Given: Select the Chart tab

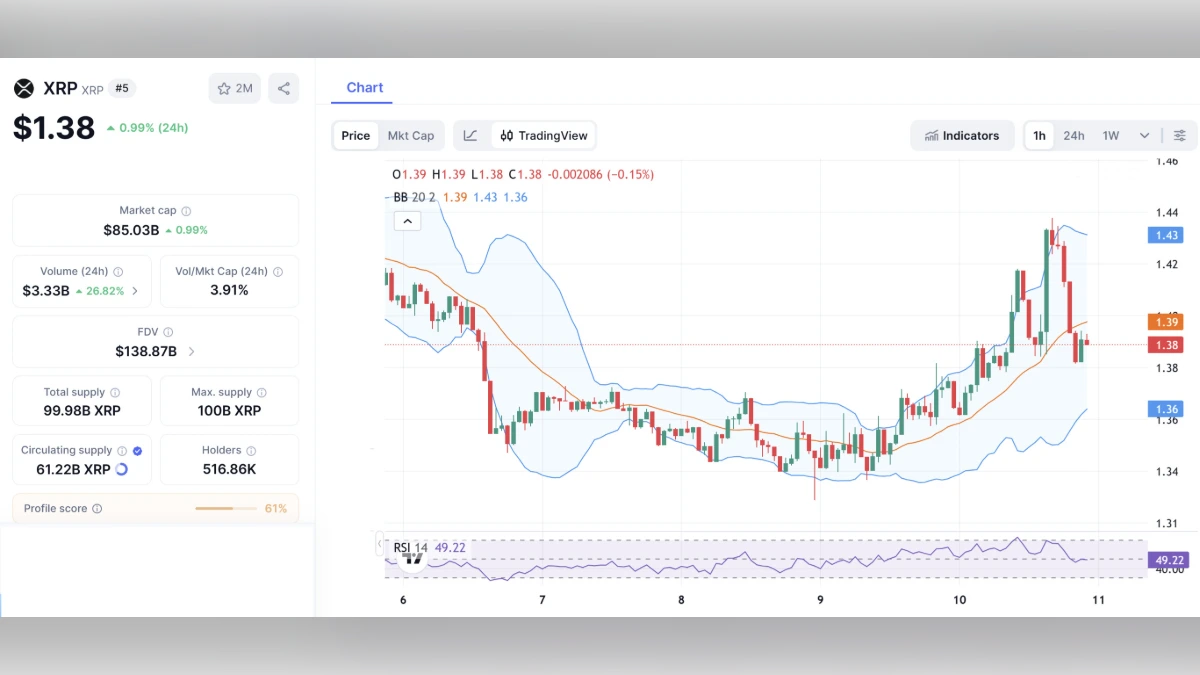Looking at the screenshot, I should [x=362, y=88].
